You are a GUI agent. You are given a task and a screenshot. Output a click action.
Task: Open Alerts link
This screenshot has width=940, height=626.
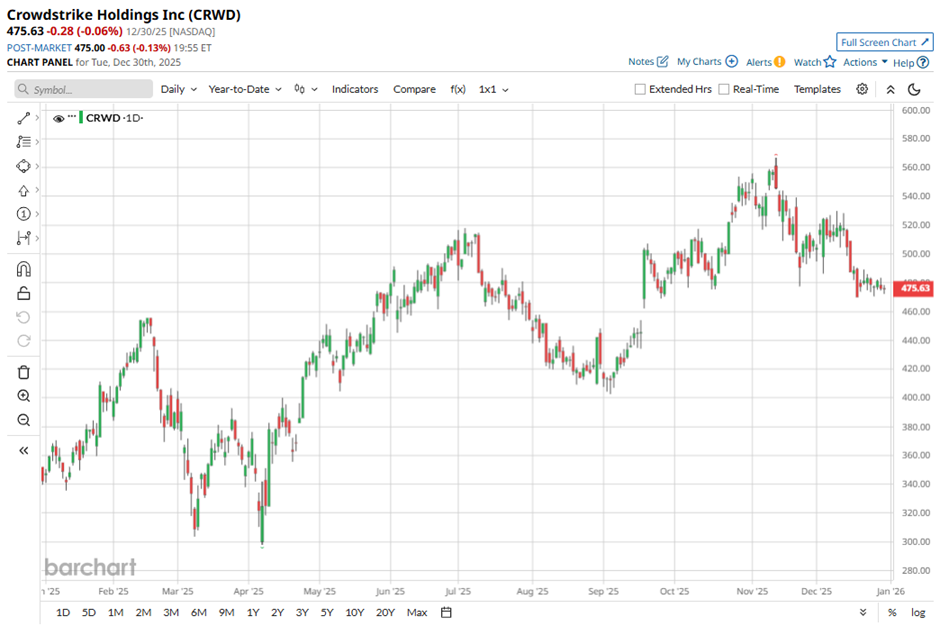766,62
